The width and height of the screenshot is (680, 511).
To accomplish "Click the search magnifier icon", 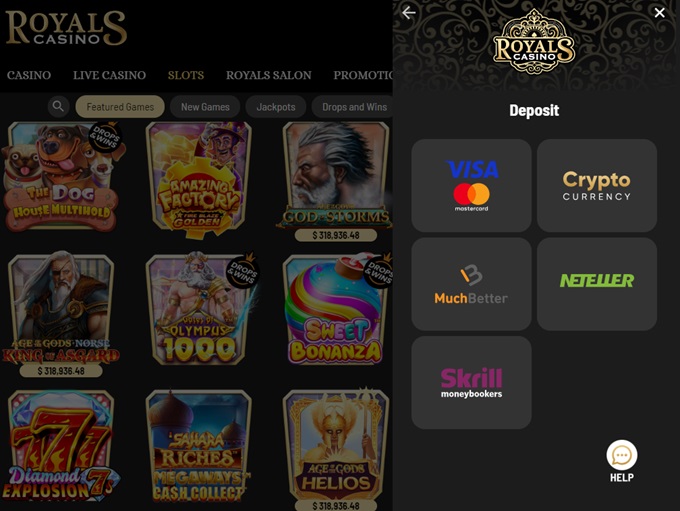I will point(58,106).
